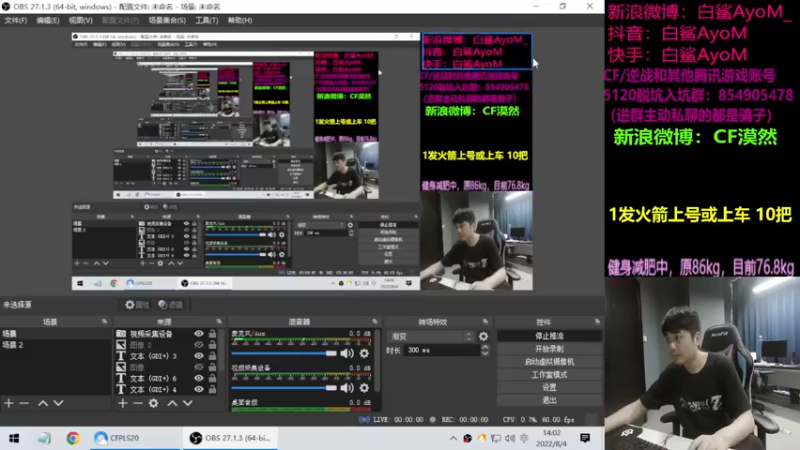Mute the 麦克风/Aux speaker icon

point(347,353)
